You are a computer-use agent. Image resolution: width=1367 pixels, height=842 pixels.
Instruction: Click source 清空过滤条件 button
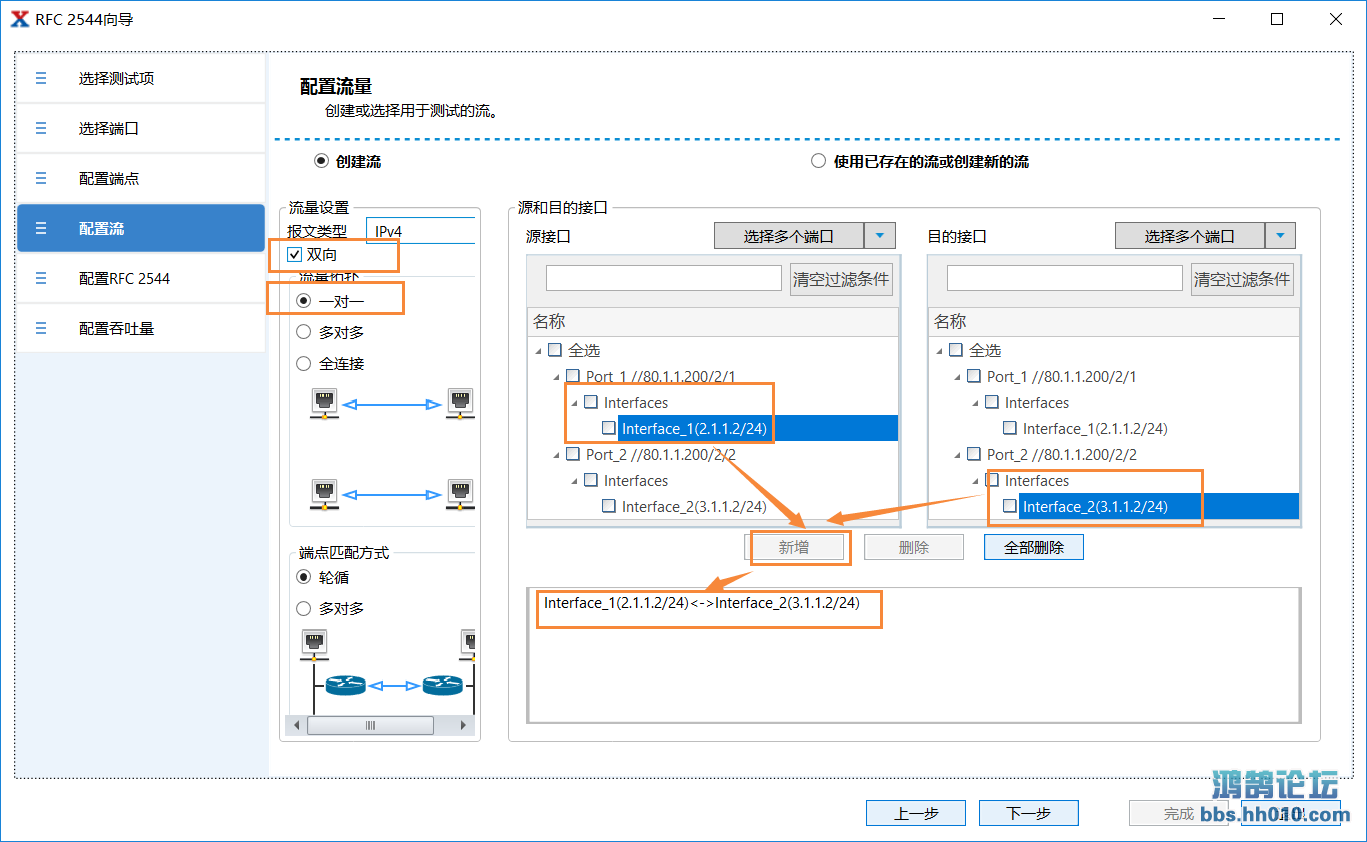point(841,279)
